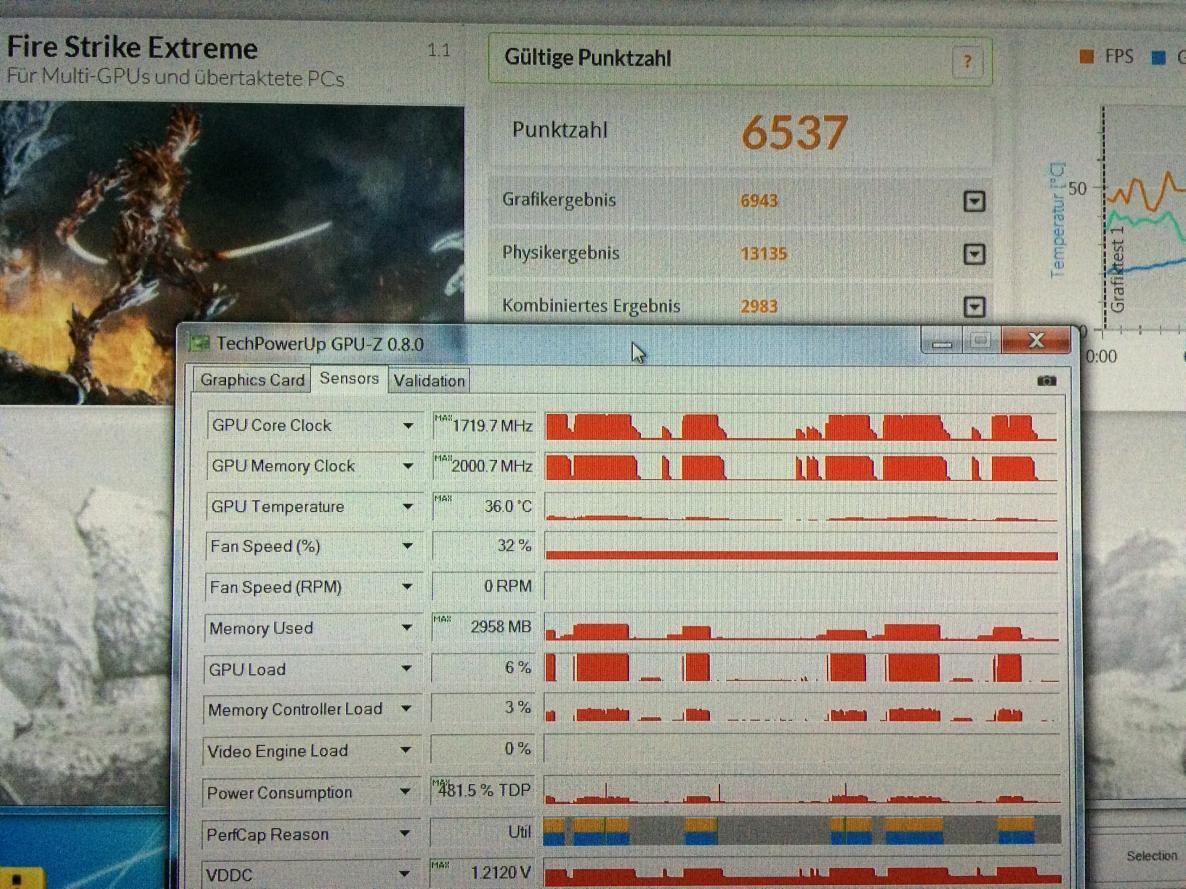1186x889 pixels.
Task: Click the Gültige Punktzahl banner text
Action: point(588,58)
